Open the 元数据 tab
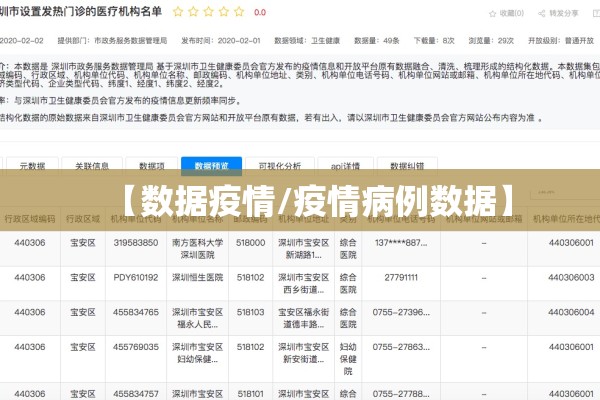Image resolution: width=600 pixels, height=400 pixels. (32, 166)
